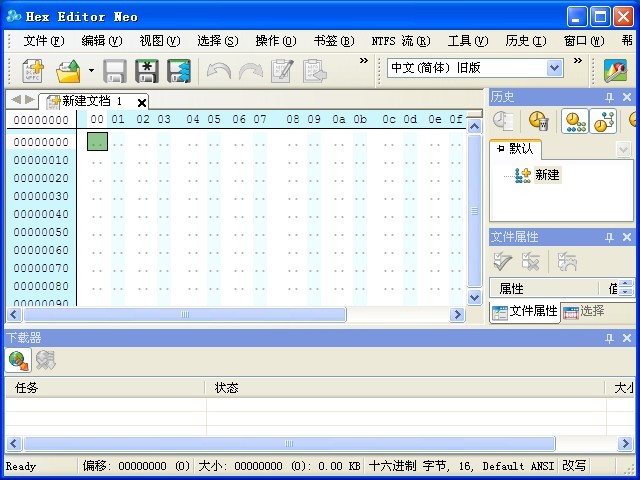Click the 属性 column header
The height and width of the screenshot is (480, 640).
click(x=544, y=289)
